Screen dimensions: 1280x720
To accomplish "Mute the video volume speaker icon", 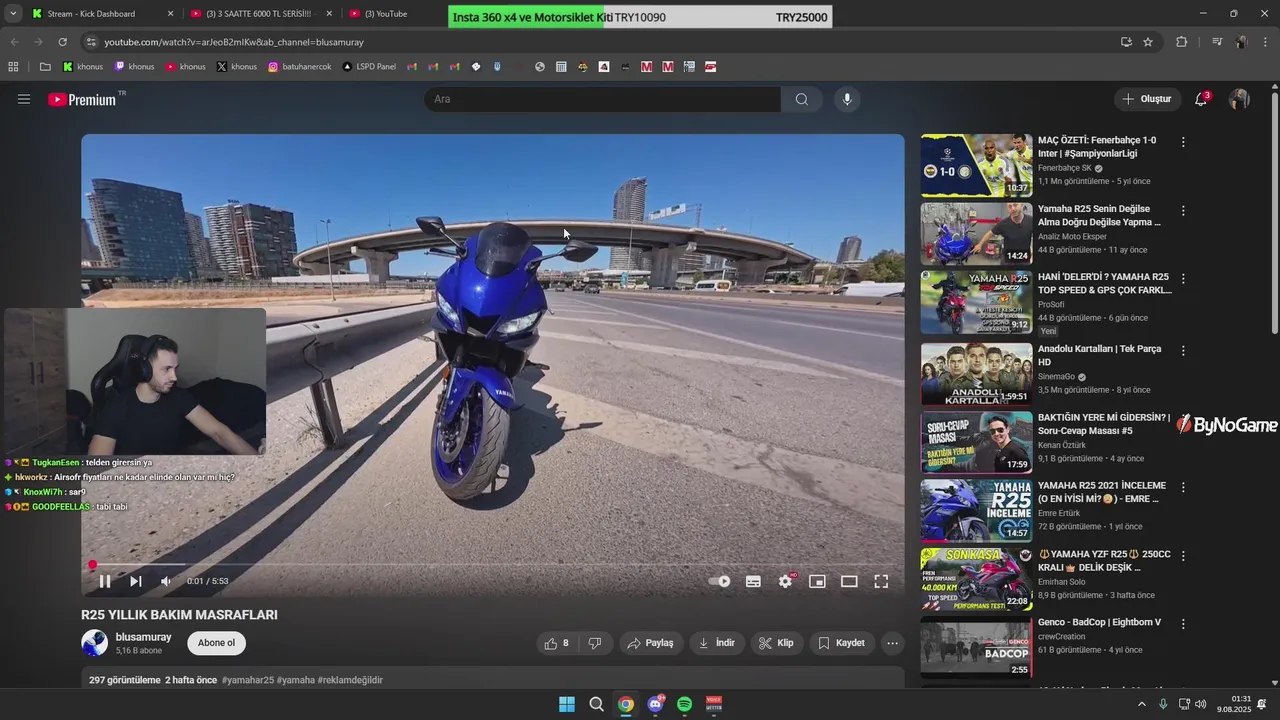I will pyautogui.click(x=166, y=581).
